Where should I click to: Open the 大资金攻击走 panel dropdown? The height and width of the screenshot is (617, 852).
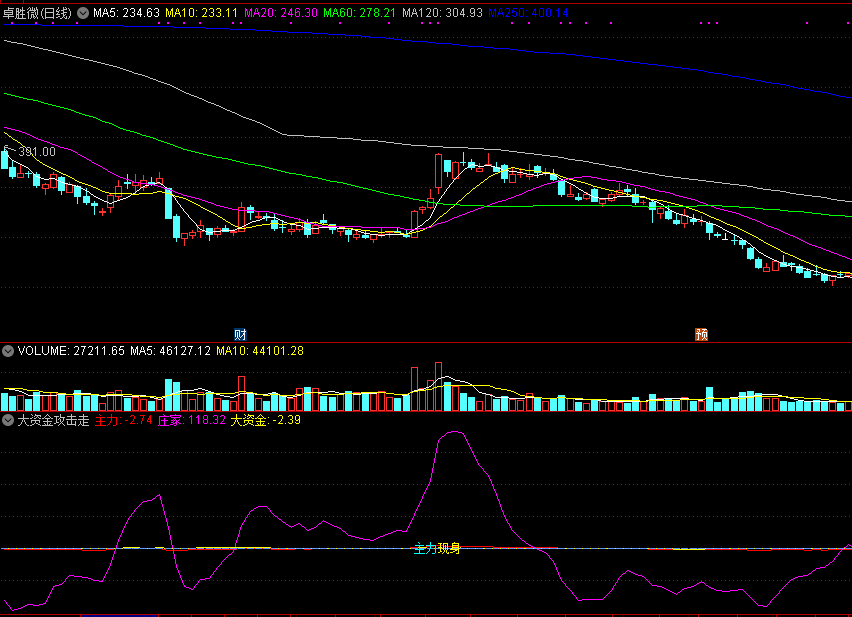(8, 420)
